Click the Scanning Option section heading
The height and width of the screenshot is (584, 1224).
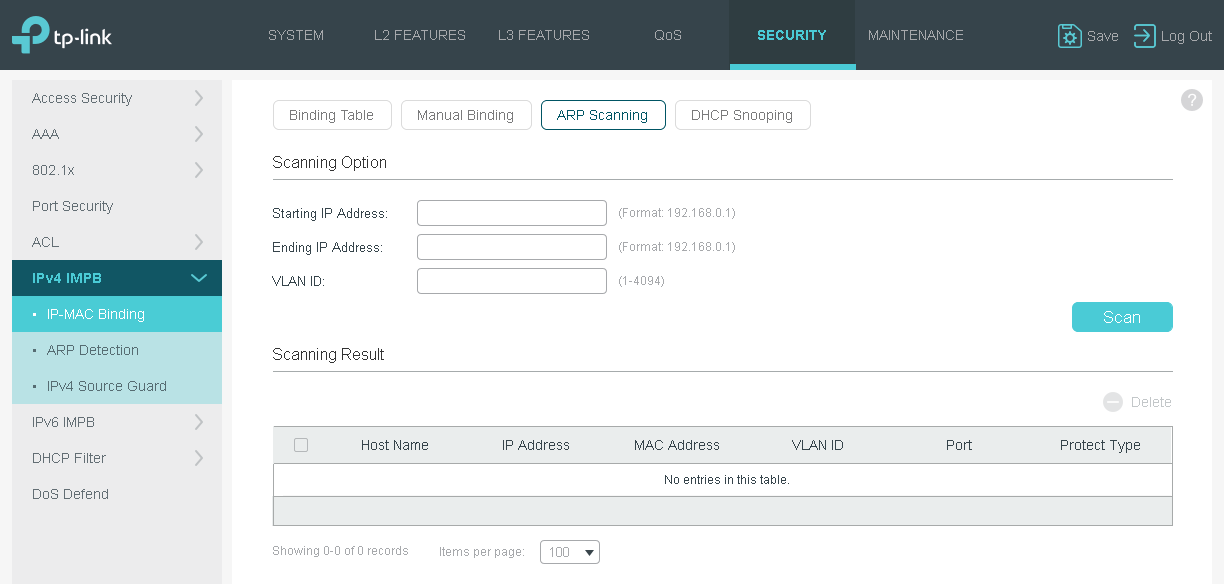pyautogui.click(x=330, y=162)
